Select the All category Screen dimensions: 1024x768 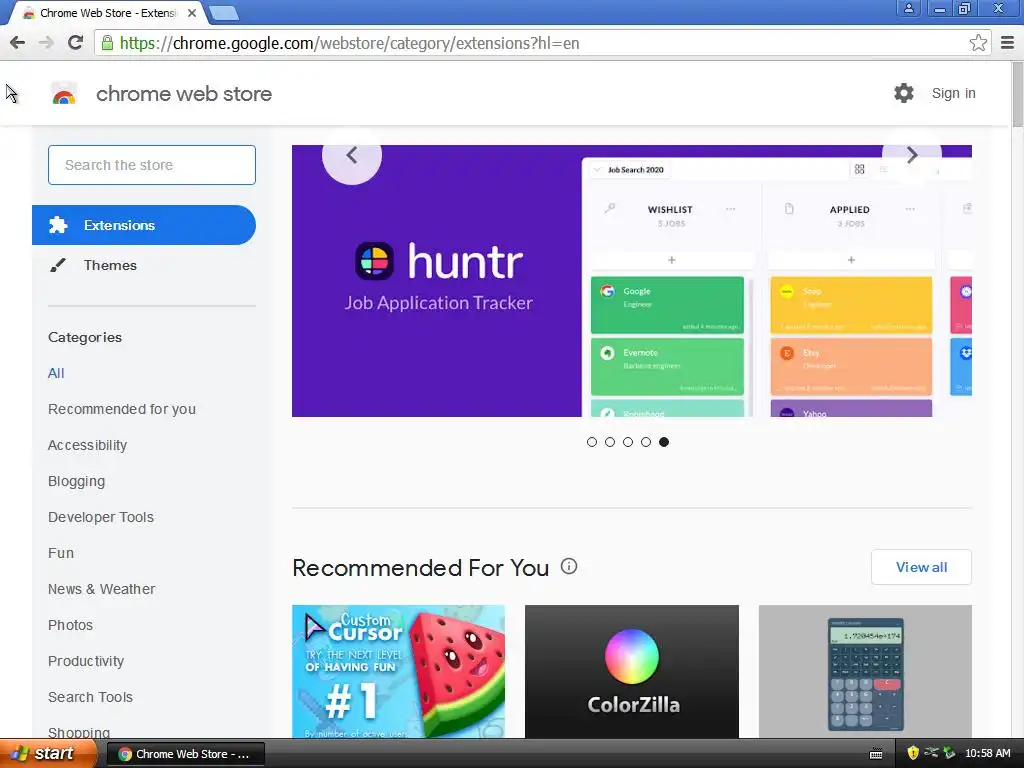pyautogui.click(x=56, y=373)
